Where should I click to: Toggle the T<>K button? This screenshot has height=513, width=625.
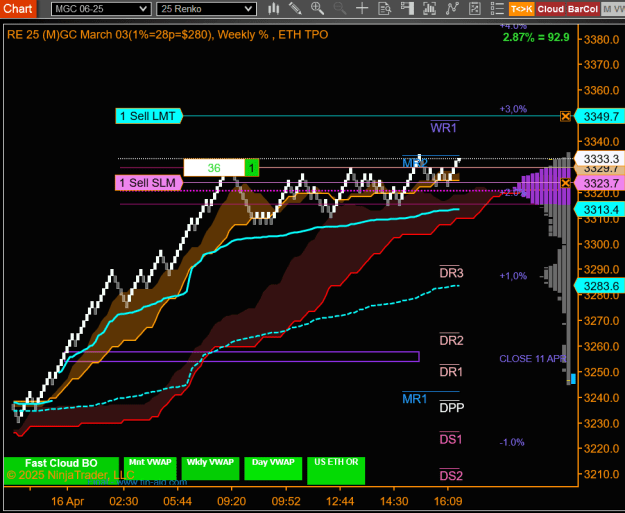tap(521, 9)
